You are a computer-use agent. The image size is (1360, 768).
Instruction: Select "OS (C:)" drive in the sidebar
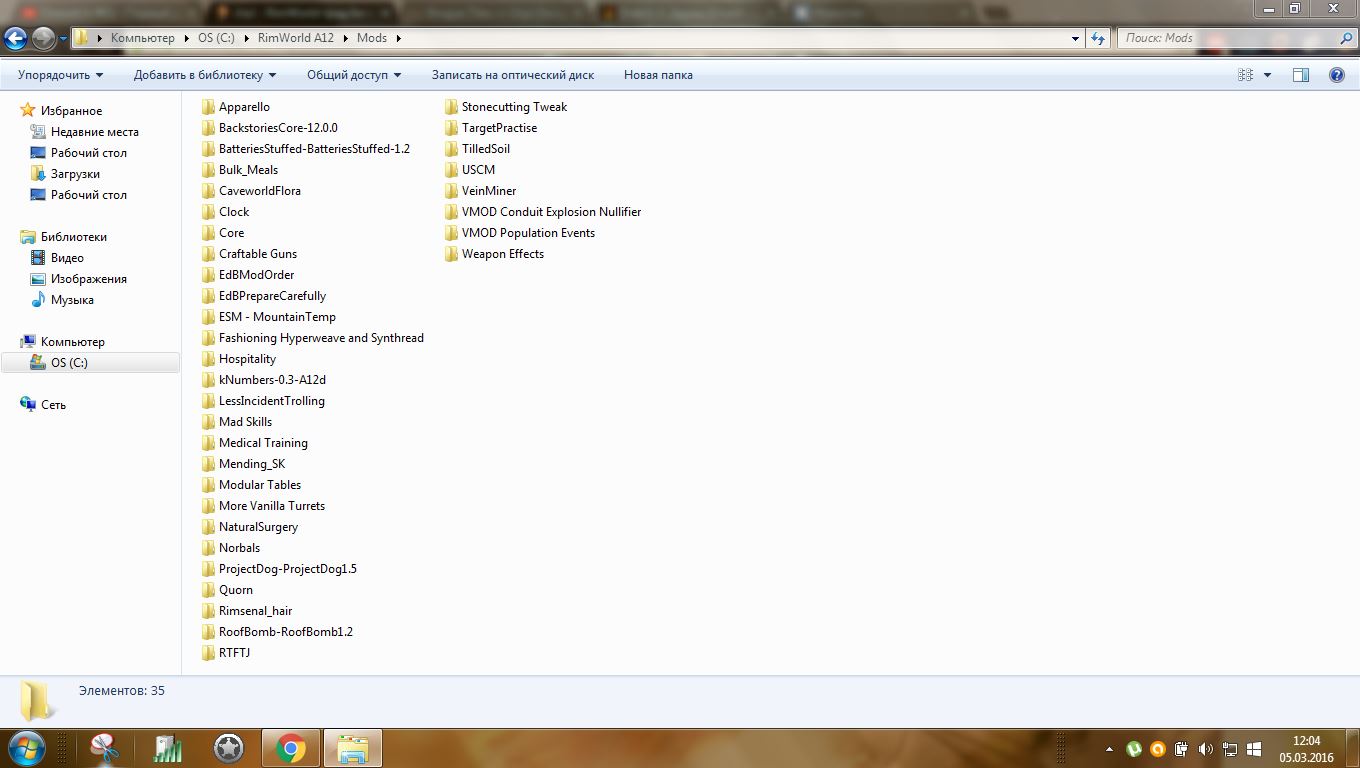pyautogui.click(x=69, y=363)
